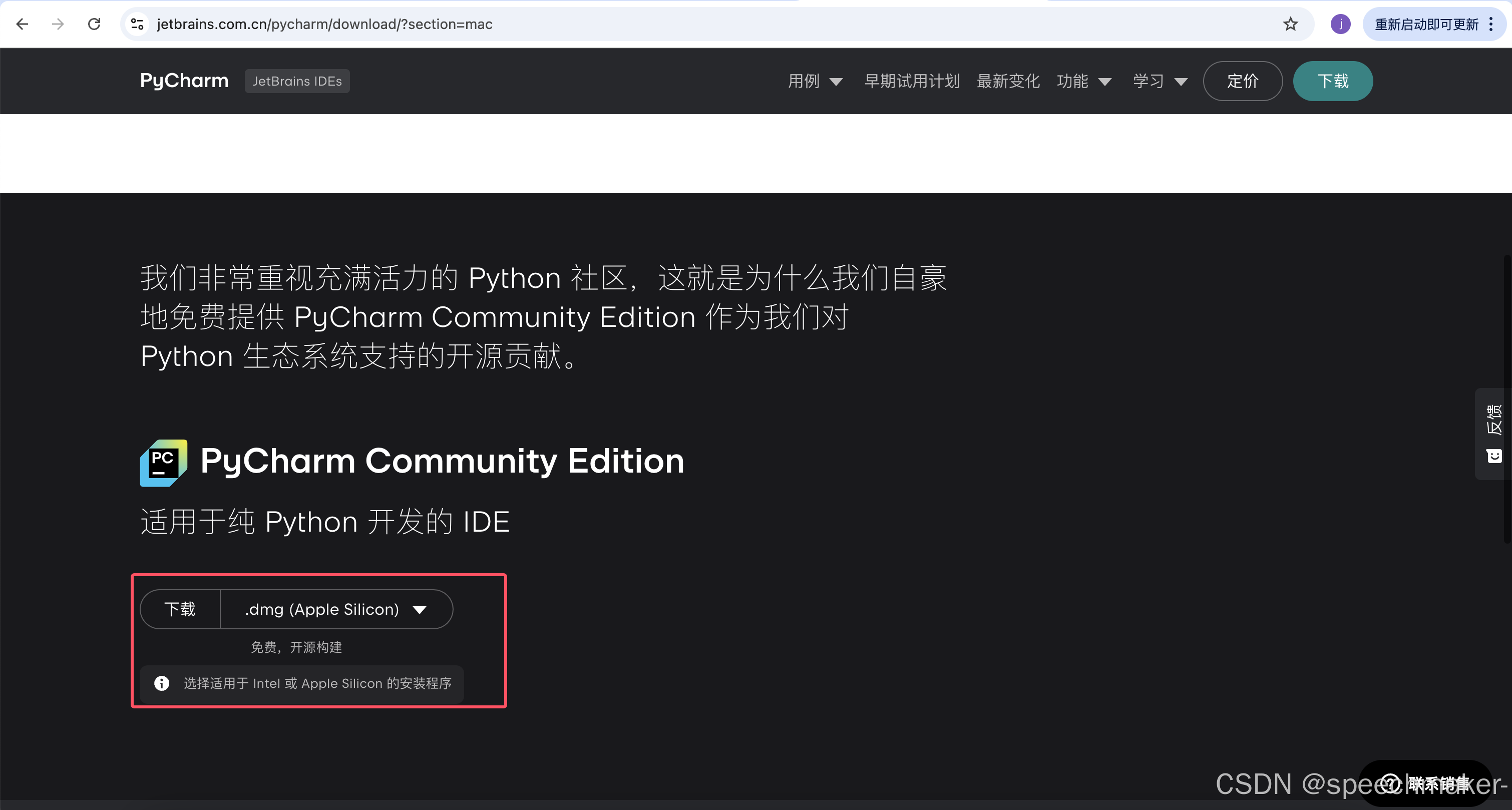Click the 定价 pricing button

point(1242,81)
